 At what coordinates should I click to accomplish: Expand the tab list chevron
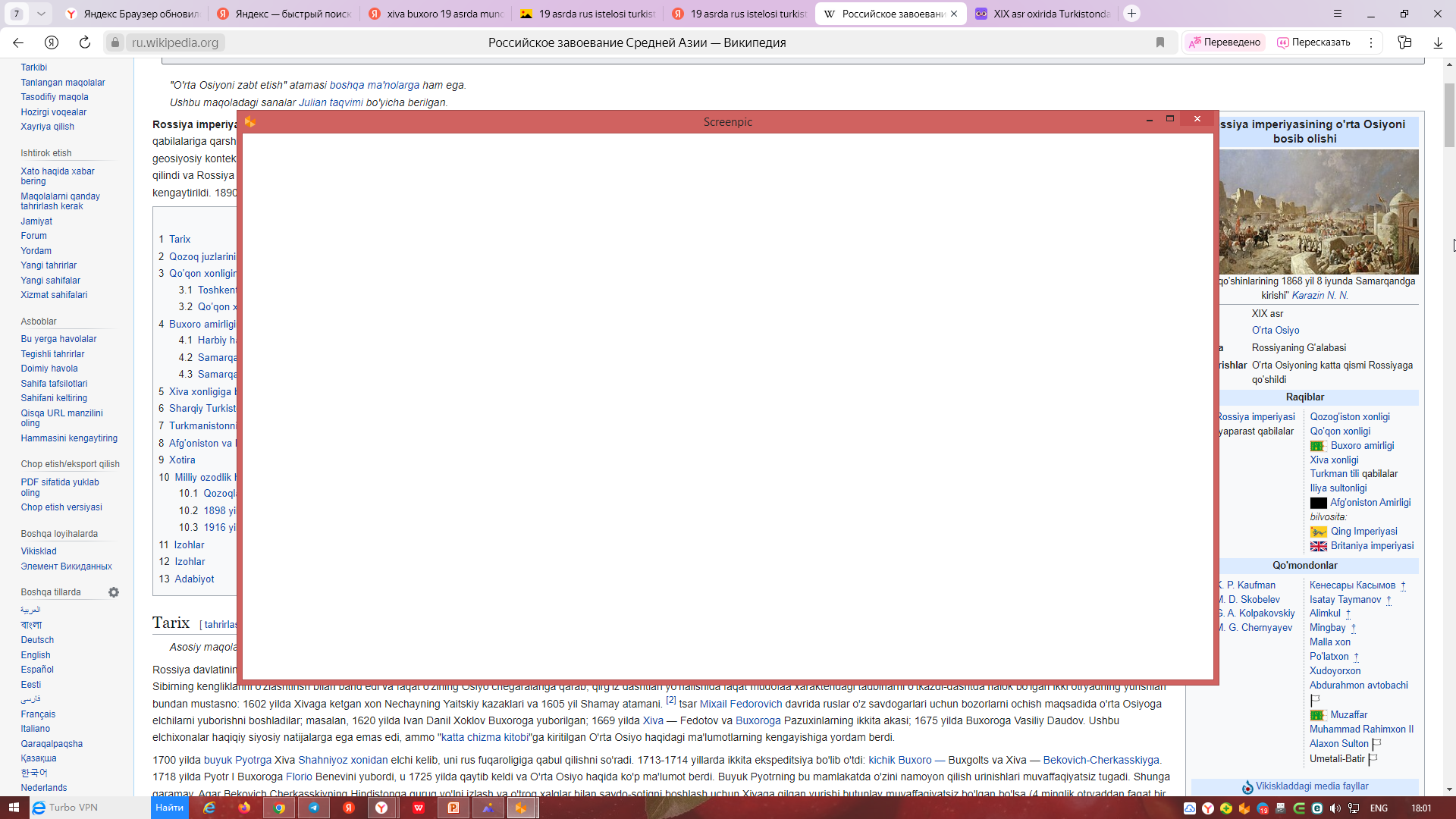click(x=41, y=14)
